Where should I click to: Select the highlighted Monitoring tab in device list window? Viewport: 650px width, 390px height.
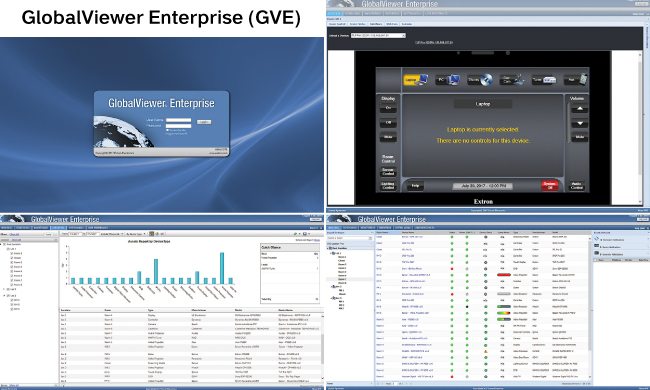point(334,228)
